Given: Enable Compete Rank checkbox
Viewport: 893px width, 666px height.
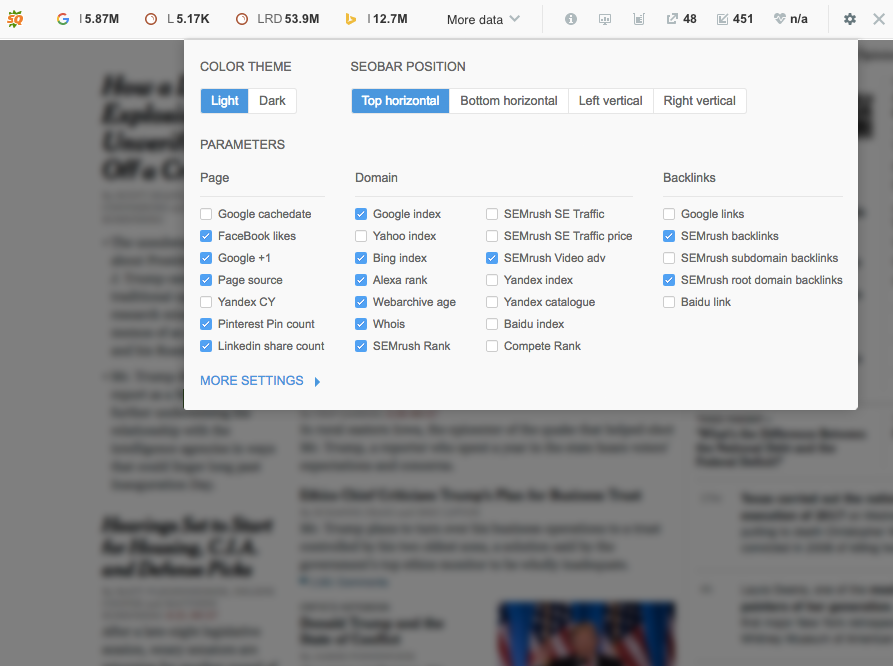Looking at the screenshot, I should click(x=492, y=346).
